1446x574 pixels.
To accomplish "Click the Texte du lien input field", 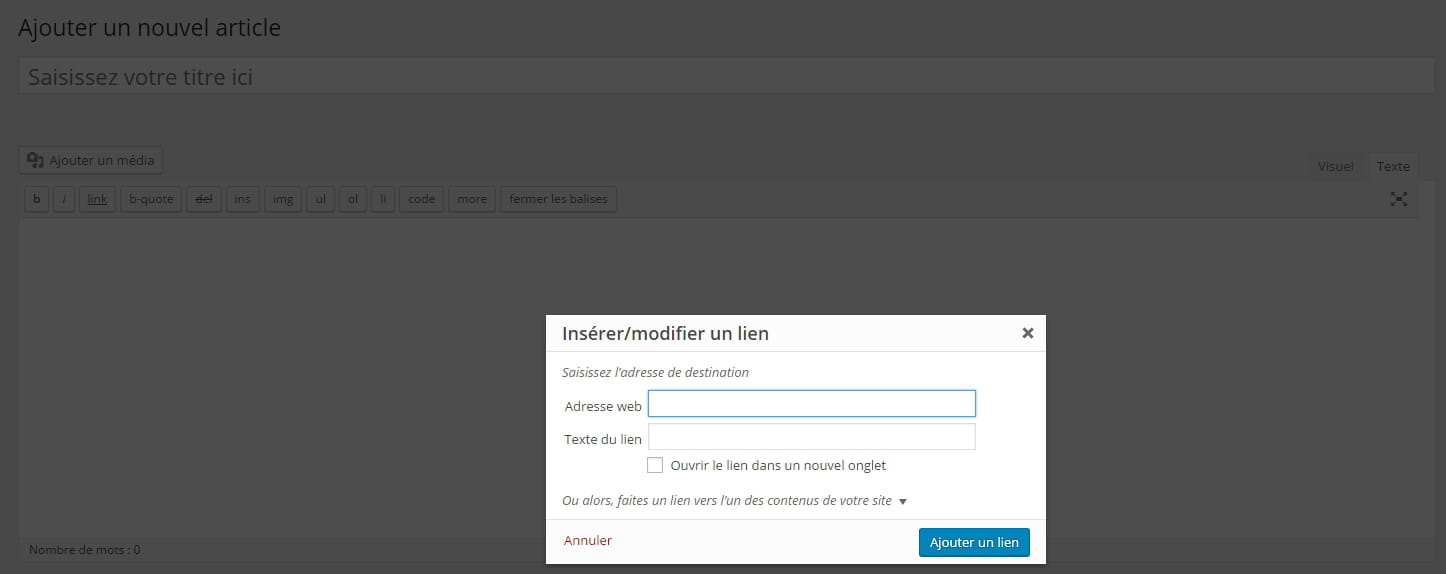I will click(x=812, y=437).
